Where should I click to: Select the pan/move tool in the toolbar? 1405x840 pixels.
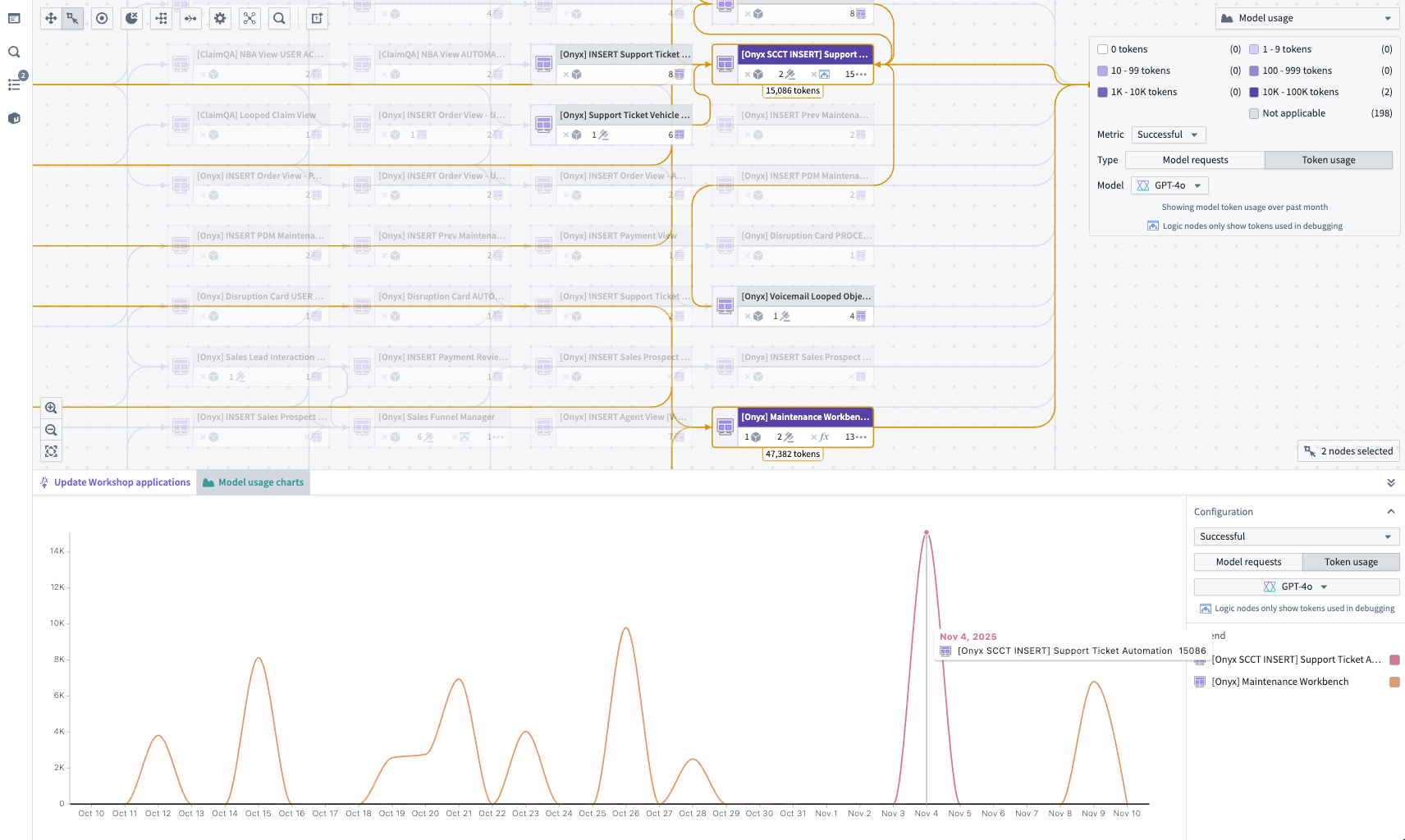pyautogui.click(x=50, y=18)
